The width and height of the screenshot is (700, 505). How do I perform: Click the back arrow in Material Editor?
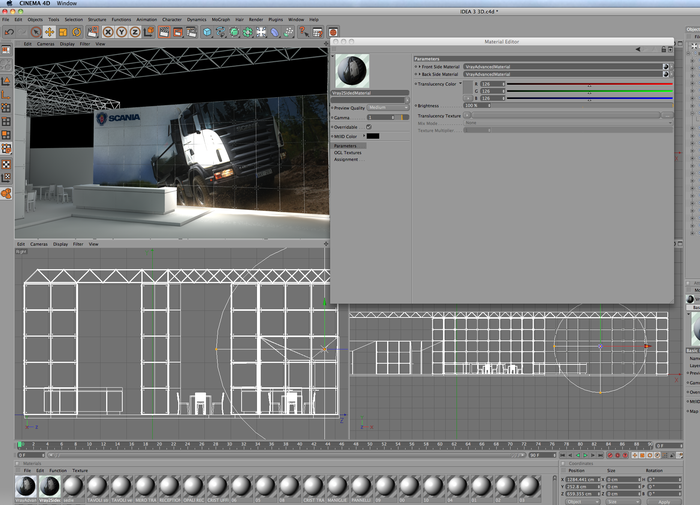[638, 49]
